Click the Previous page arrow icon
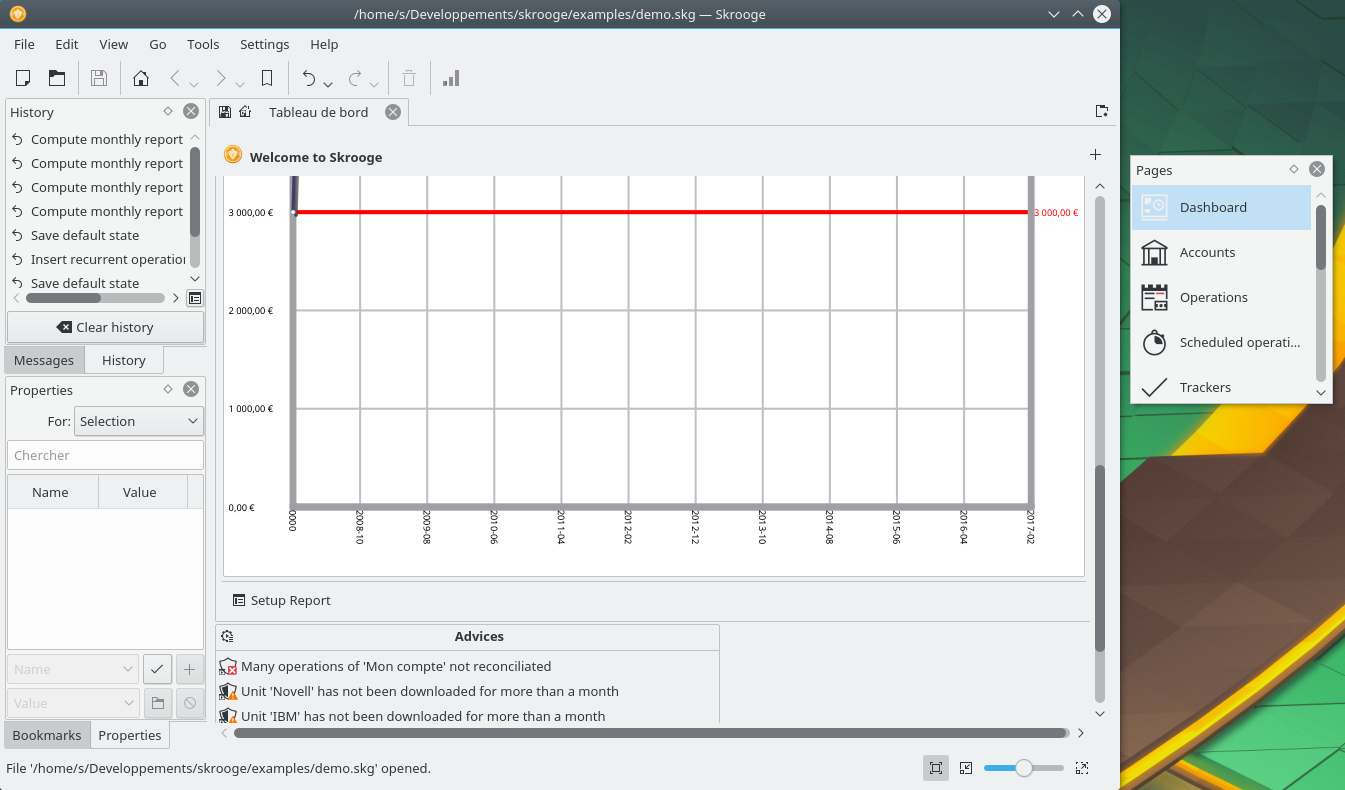Image resolution: width=1345 pixels, height=790 pixels. (x=175, y=78)
